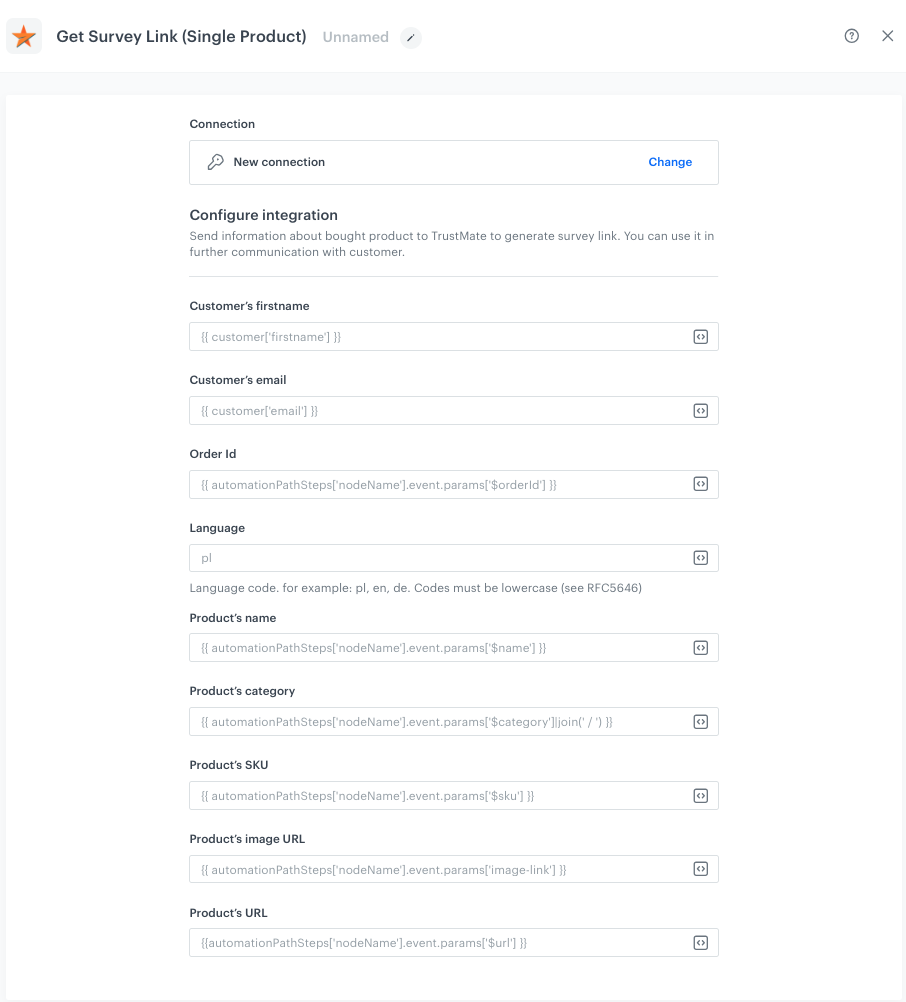Click the code icon beside Customer's email
Viewport: 906px width, 1002px height.
701,410
